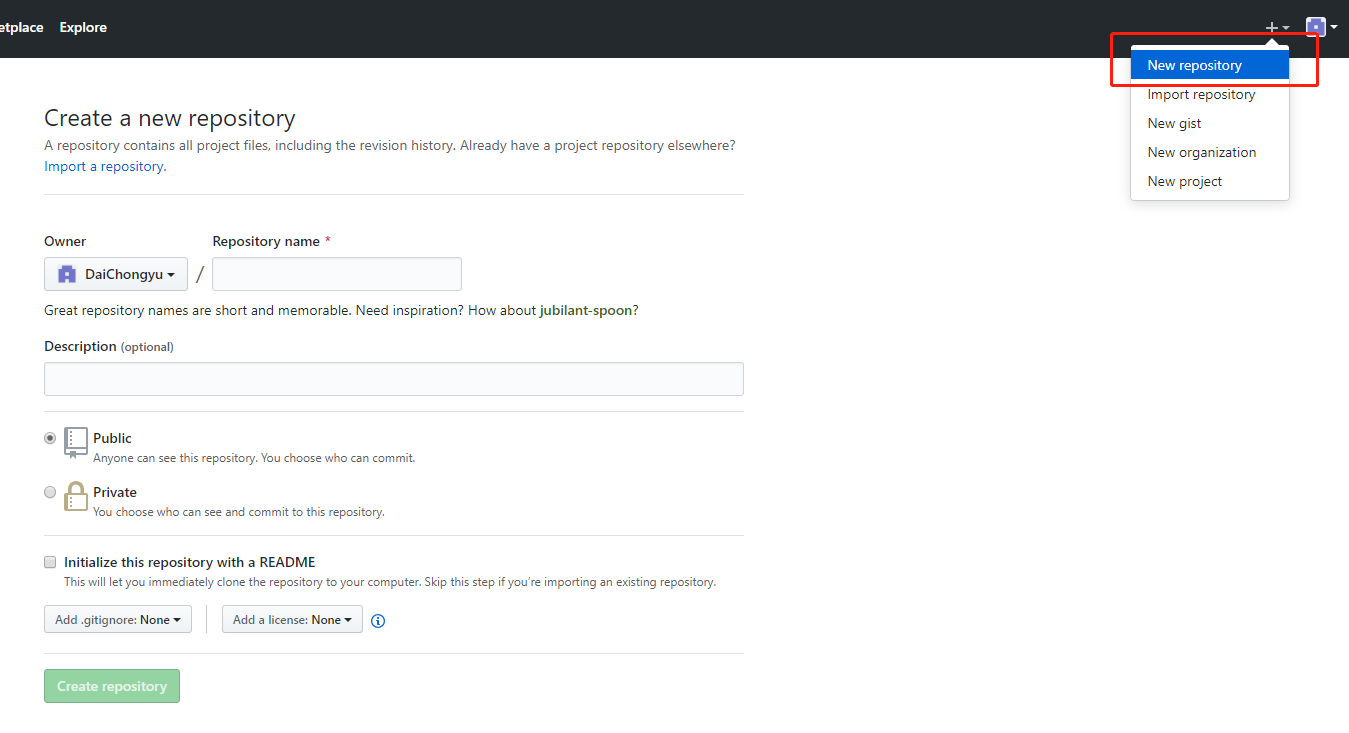
Task: Choose New repository from the menu
Action: coord(1210,65)
